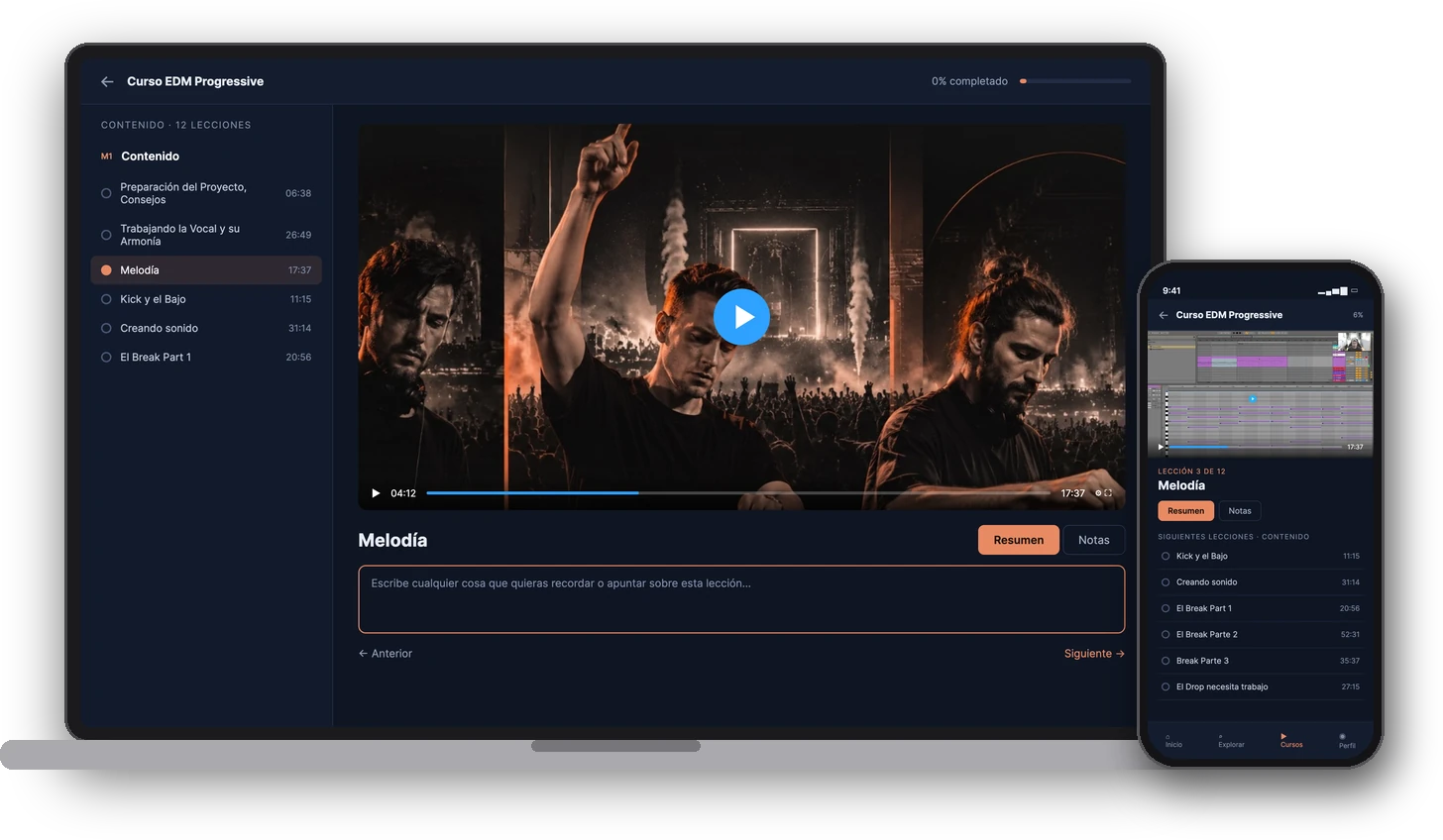Select 'Creando sonido' title in the sidebar
Screen dimensions: 1443x840
(159, 328)
